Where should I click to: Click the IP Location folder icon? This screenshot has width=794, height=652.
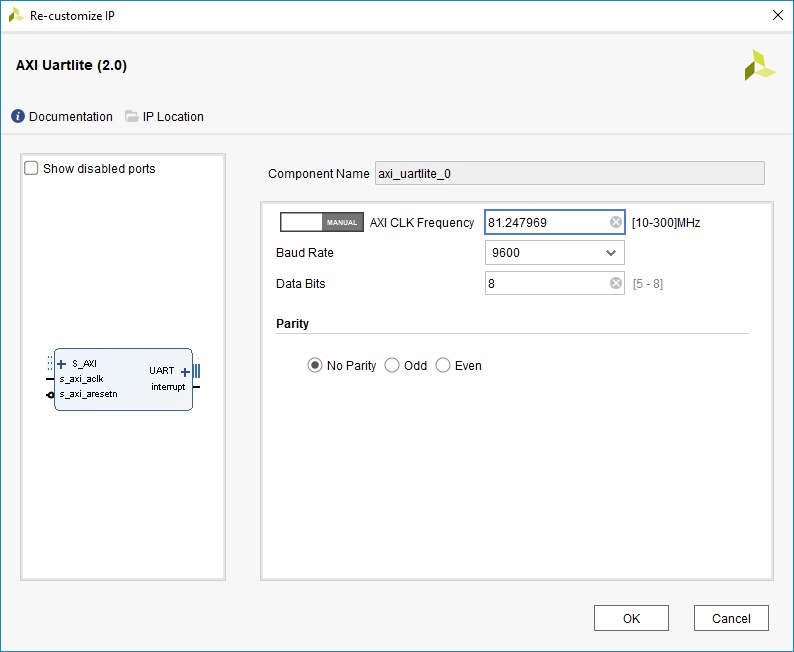(x=132, y=117)
